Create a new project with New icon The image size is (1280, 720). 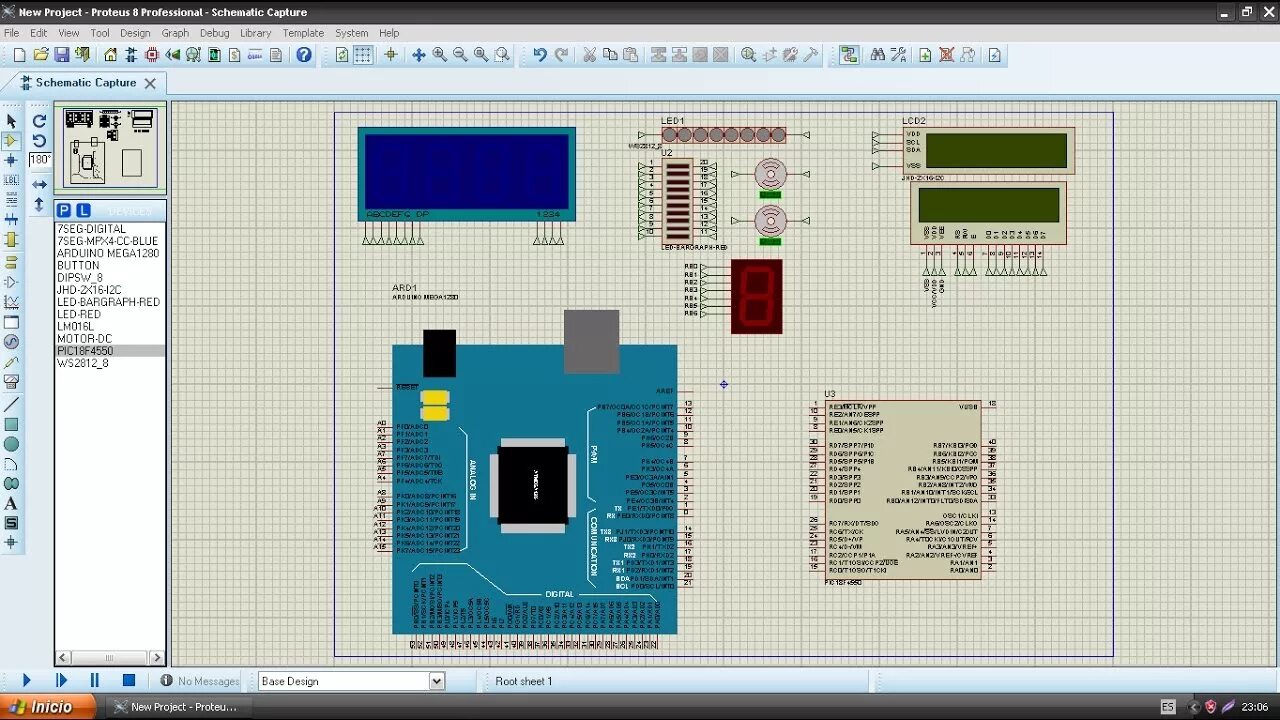click(x=18, y=55)
